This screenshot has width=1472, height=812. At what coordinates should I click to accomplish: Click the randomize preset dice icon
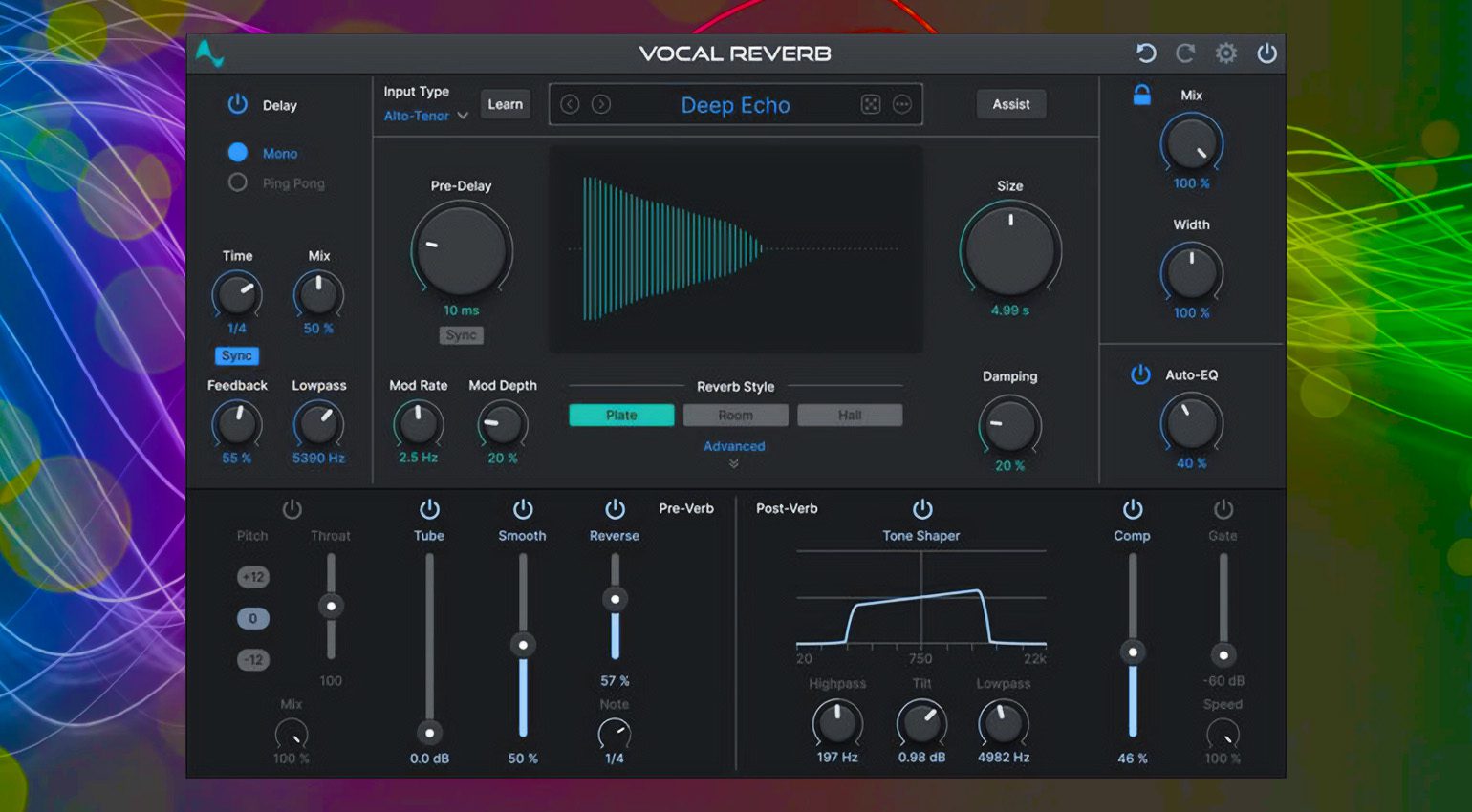(870, 104)
